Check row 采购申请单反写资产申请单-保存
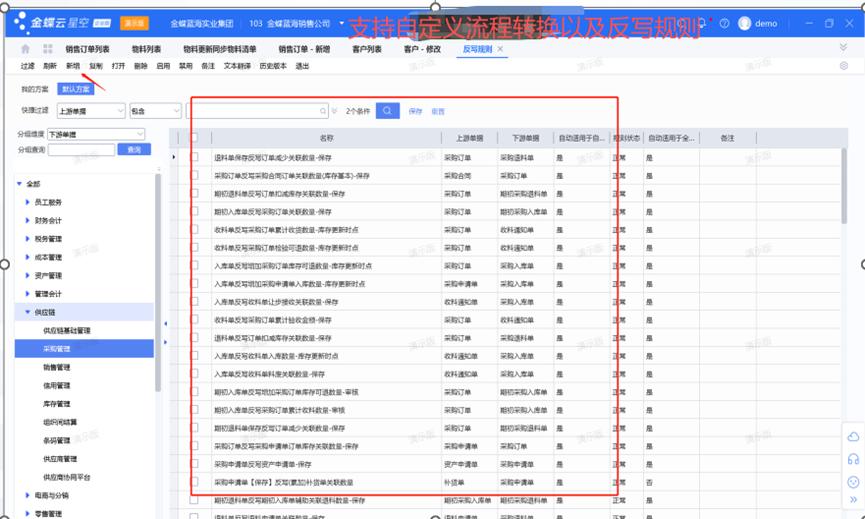Image resolution: width=865 pixels, height=519 pixels. 194,464
